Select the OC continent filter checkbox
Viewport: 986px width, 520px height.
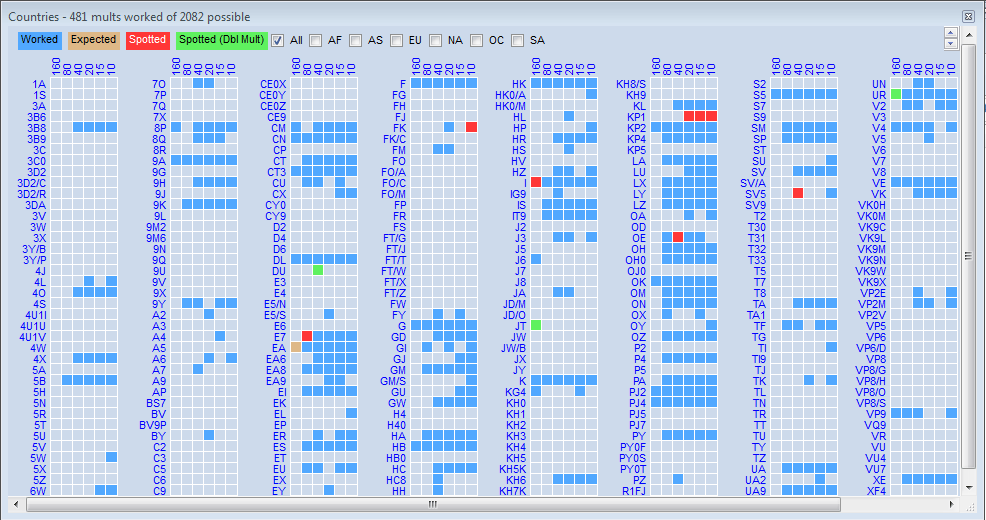477,40
